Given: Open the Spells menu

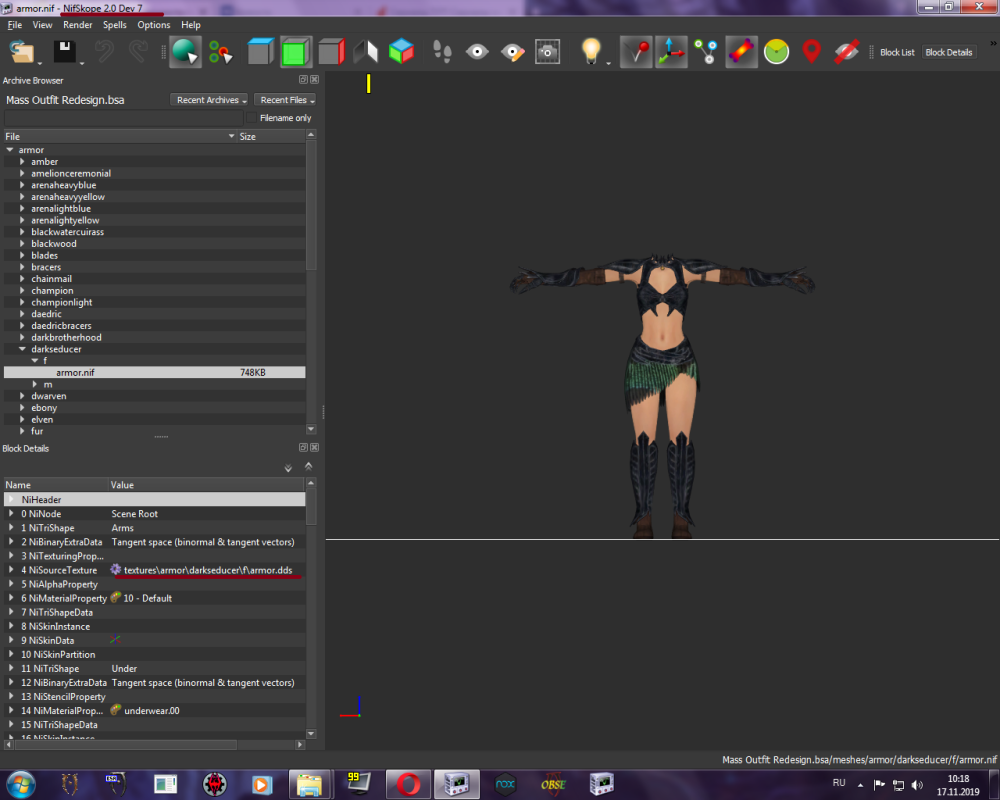Looking at the screenshot, I should point(115,25).
